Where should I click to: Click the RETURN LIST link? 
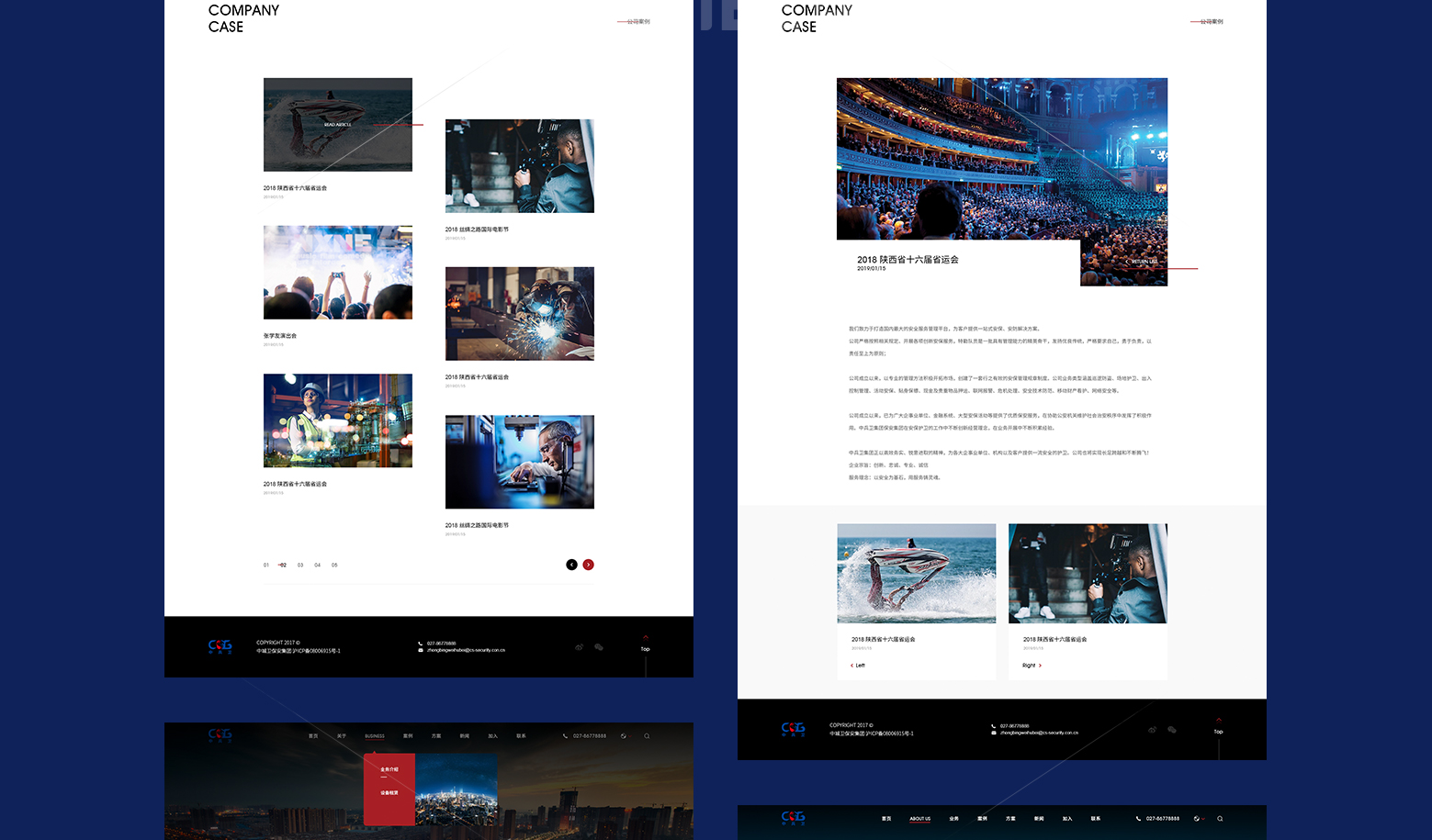[x=1143, y=262]
